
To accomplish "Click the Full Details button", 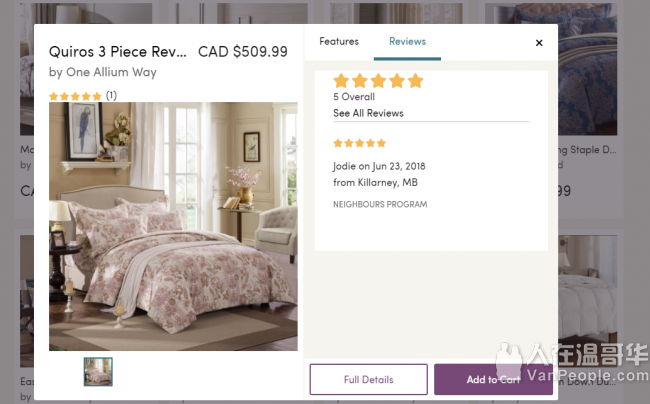I will (369, 380).
